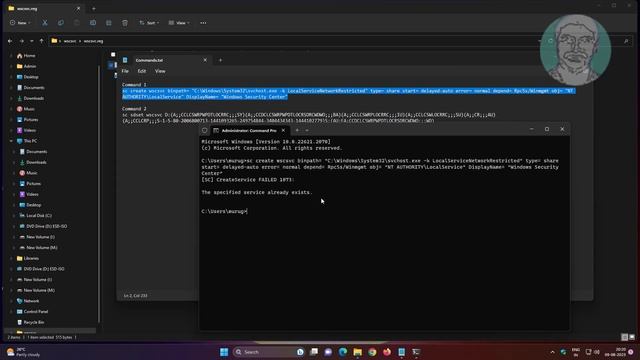
Task: Click the Copy icon in Explorer toolbar
Action: (60, 23)
